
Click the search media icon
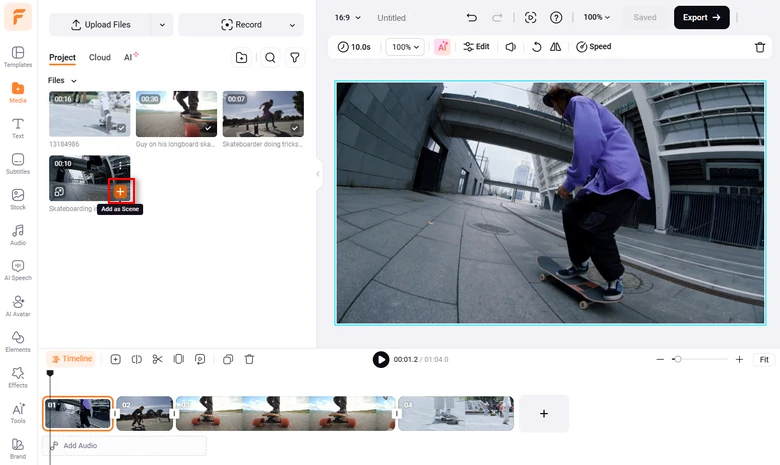(270, 58)
